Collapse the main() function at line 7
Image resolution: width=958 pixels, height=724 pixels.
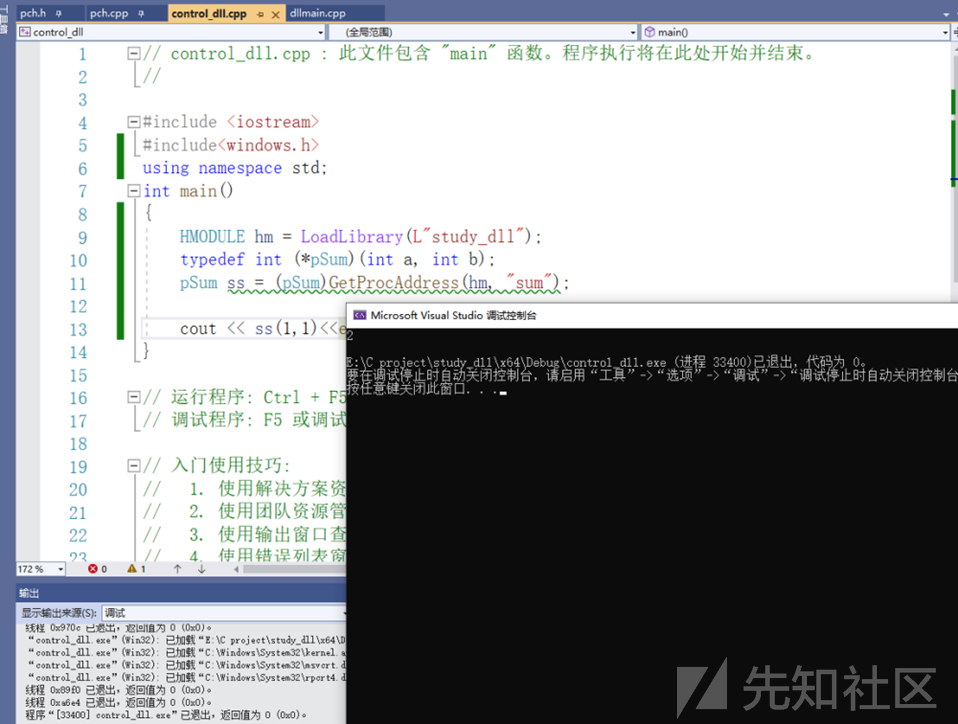[133, 191]
